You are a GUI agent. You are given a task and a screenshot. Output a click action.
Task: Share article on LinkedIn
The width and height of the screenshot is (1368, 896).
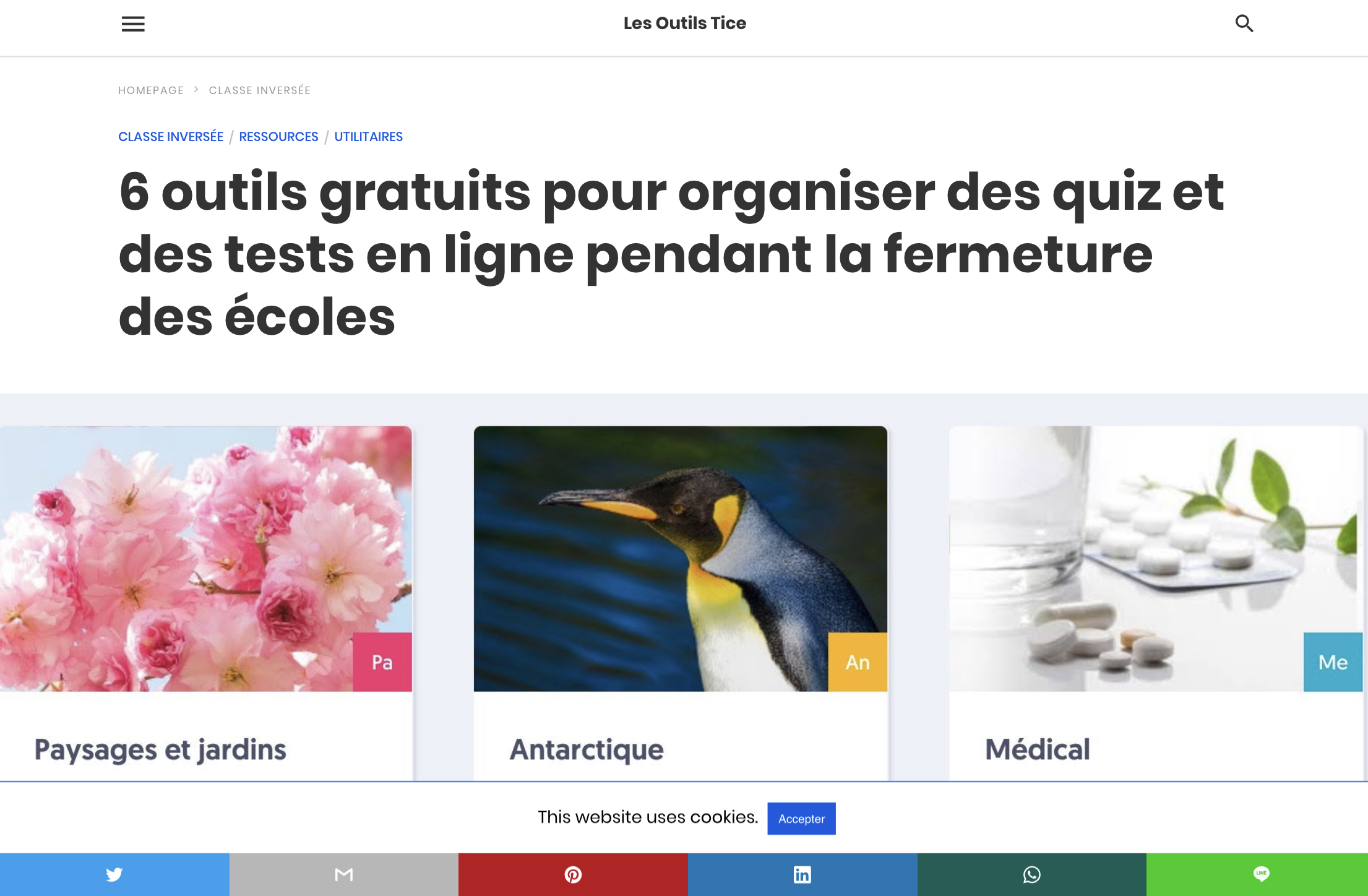point(802,874)
